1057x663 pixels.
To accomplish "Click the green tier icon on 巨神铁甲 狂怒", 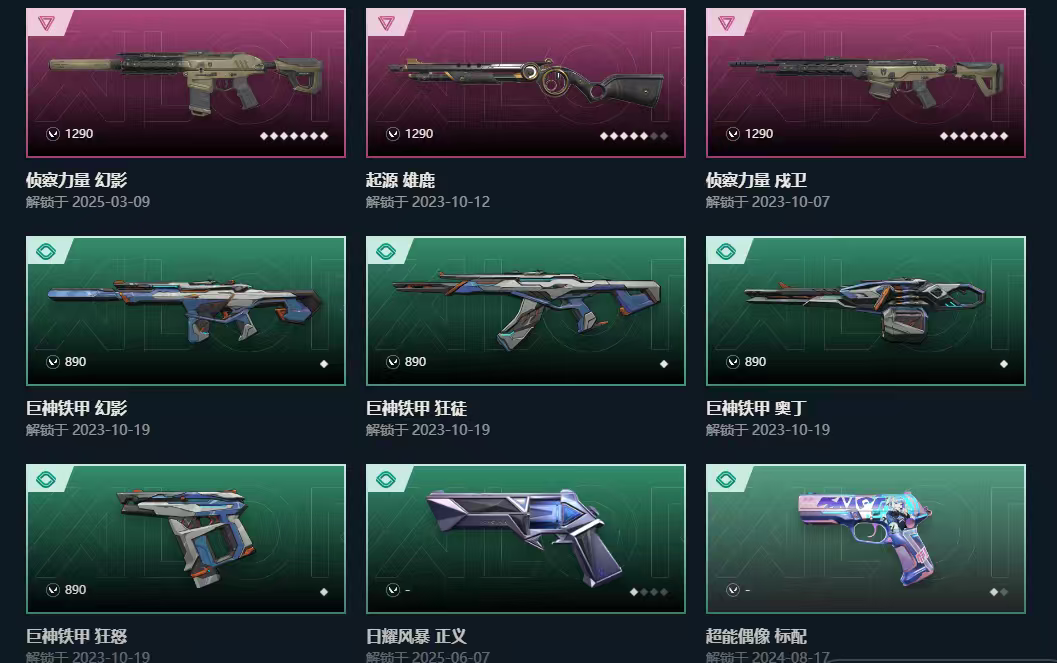I will click(x=46, y=480).
